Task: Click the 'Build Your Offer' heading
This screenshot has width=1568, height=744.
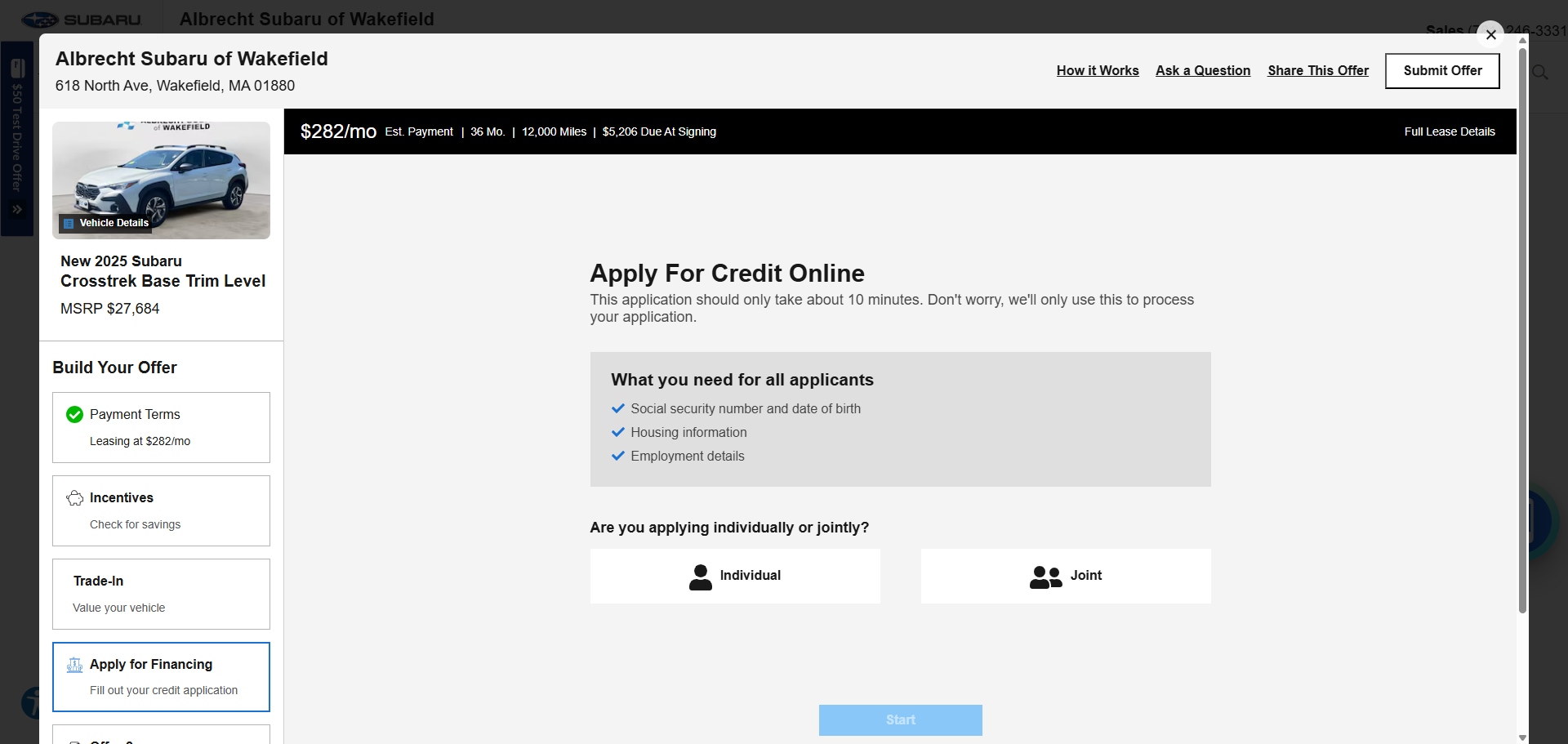Action: (114, 368)
